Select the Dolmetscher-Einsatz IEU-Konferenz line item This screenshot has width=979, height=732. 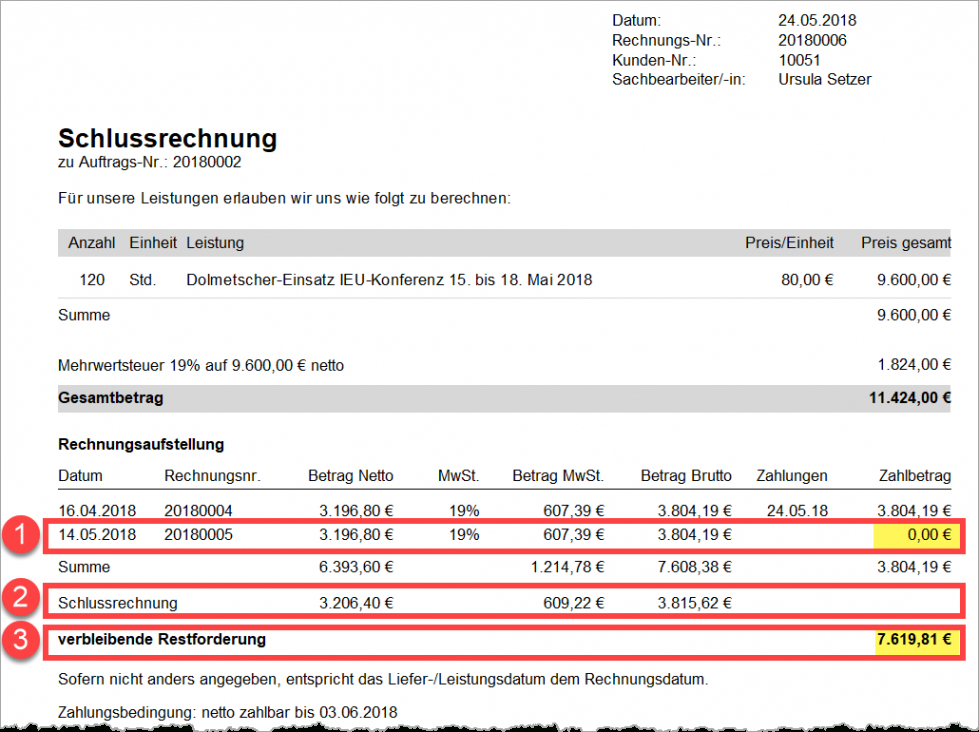tap(389, 280)
